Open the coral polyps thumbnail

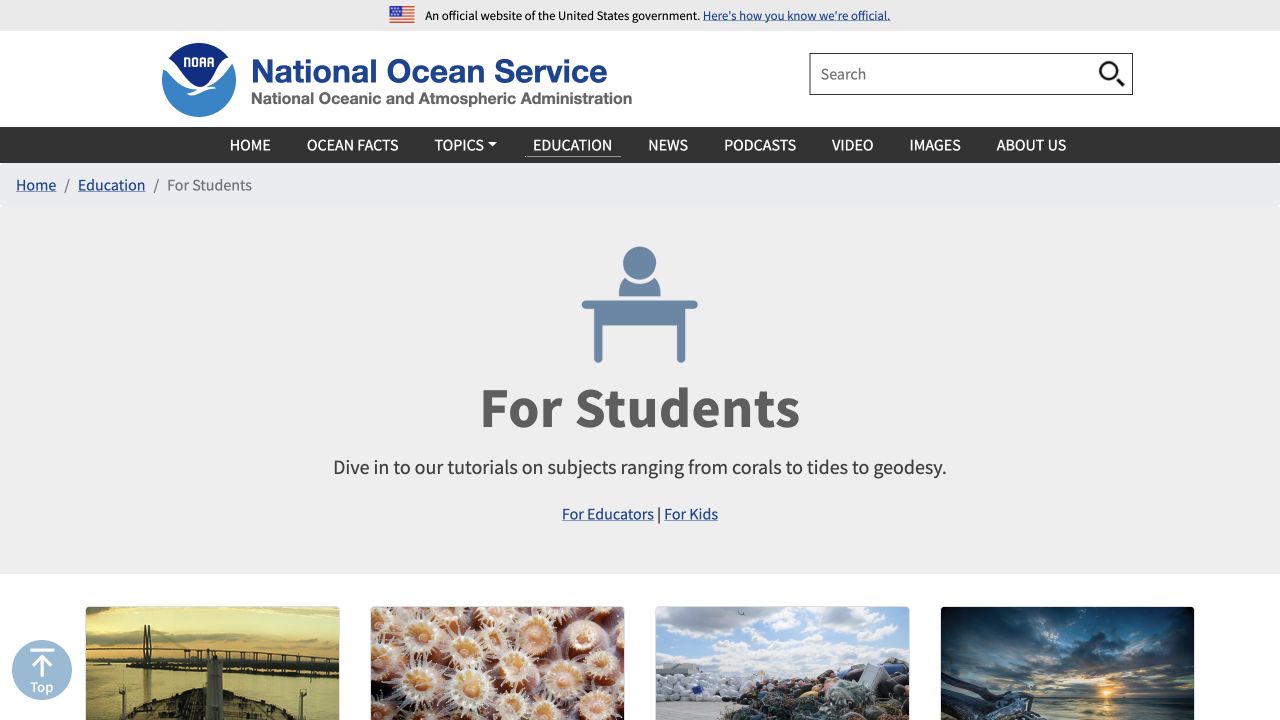coord(497,663)
